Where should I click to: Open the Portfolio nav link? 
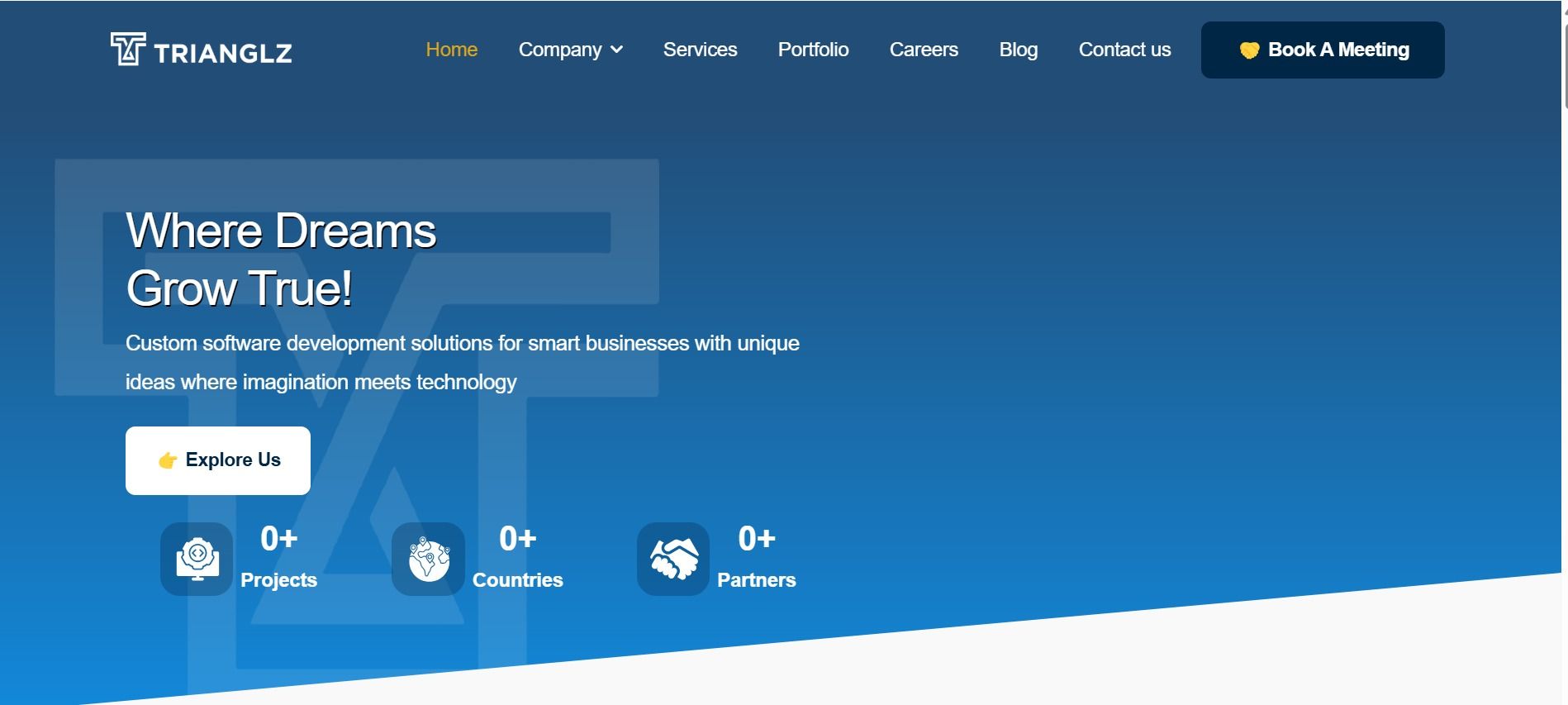(x=813, y=50)
